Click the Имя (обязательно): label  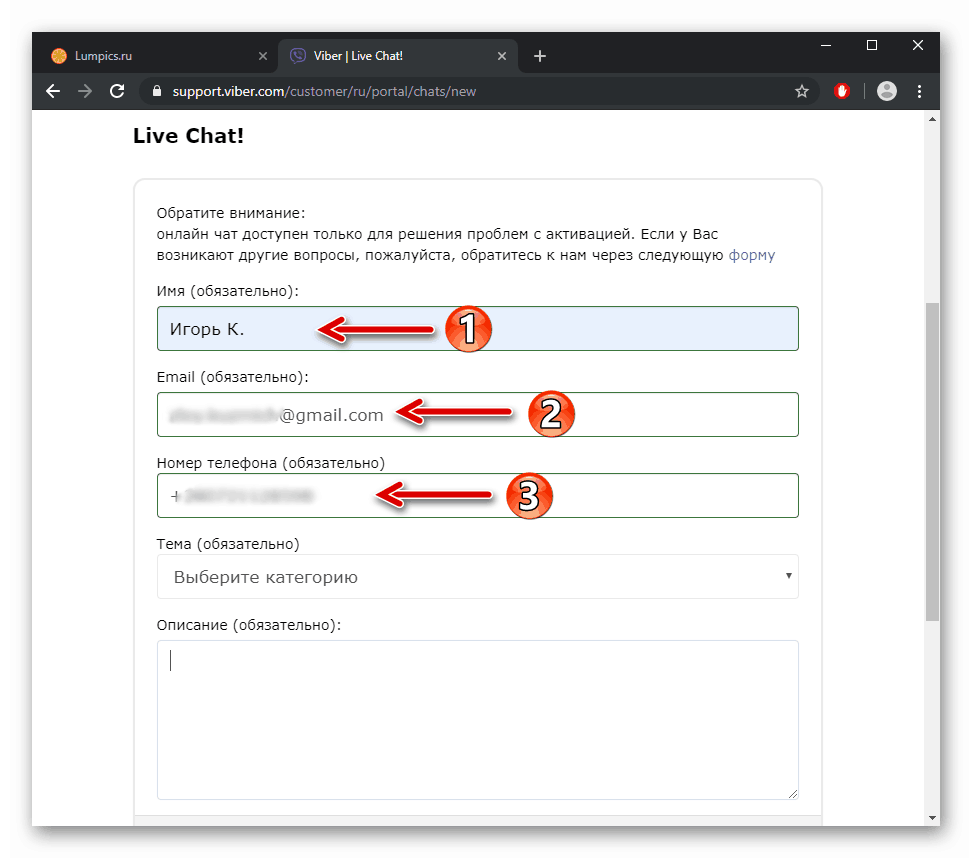click(228, 291)
